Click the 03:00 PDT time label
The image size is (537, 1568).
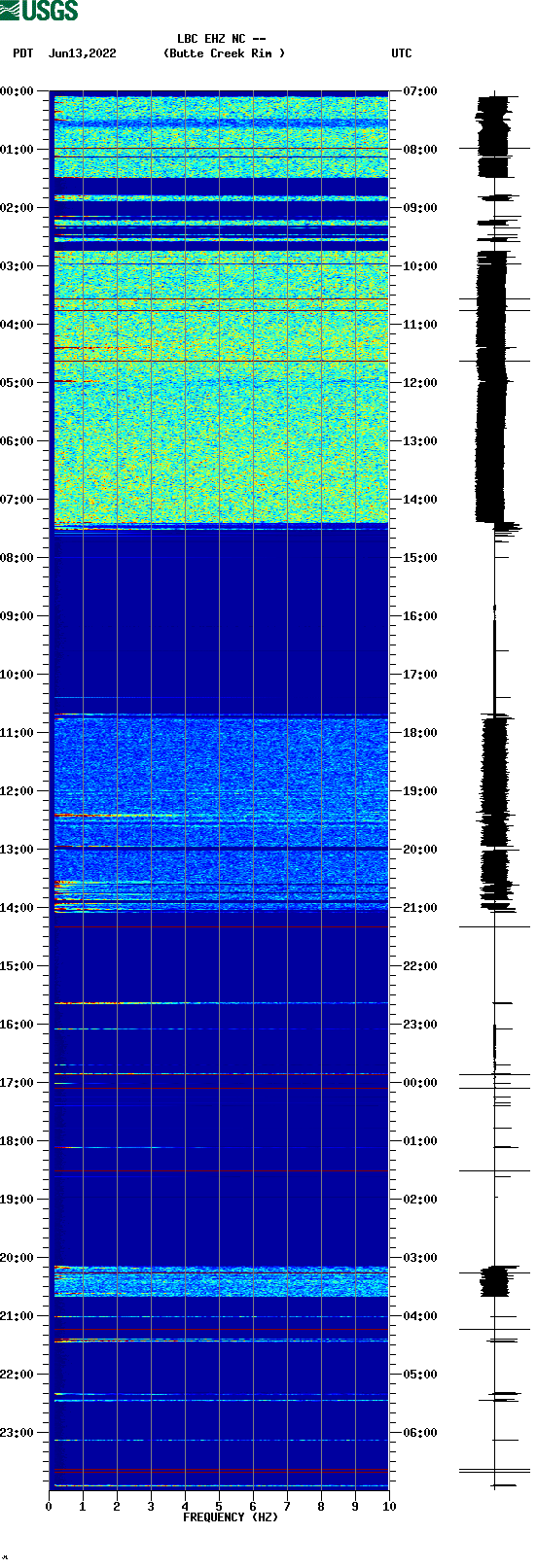18,266
